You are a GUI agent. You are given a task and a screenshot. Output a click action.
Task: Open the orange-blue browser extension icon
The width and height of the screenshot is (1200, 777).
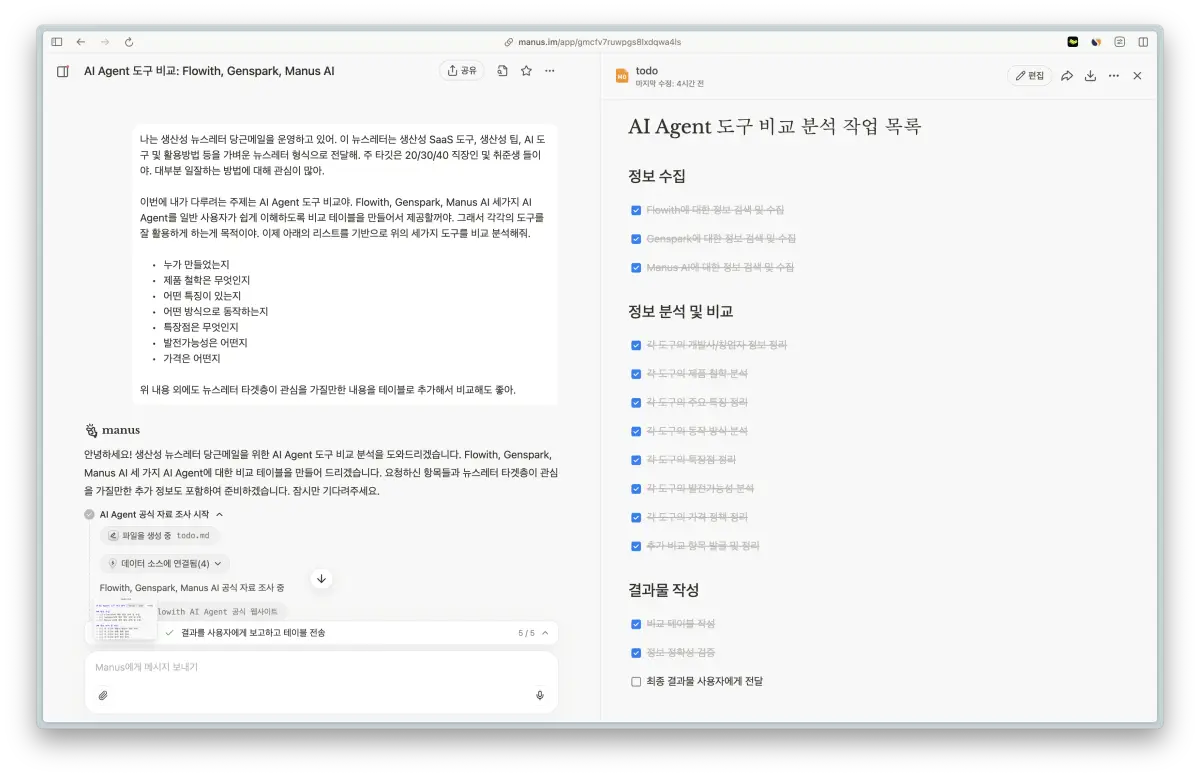[x=1096, y=42]
